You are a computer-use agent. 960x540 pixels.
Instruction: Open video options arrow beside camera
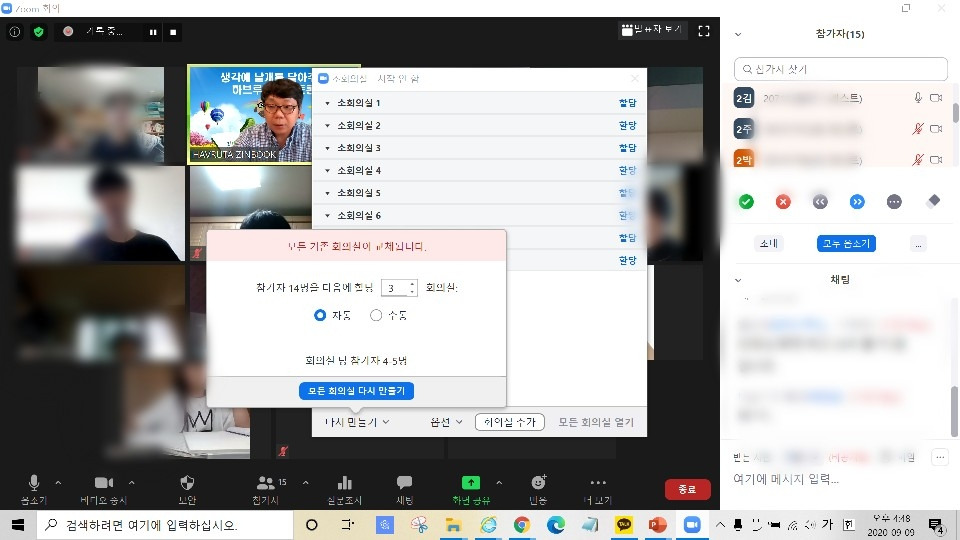131,483
